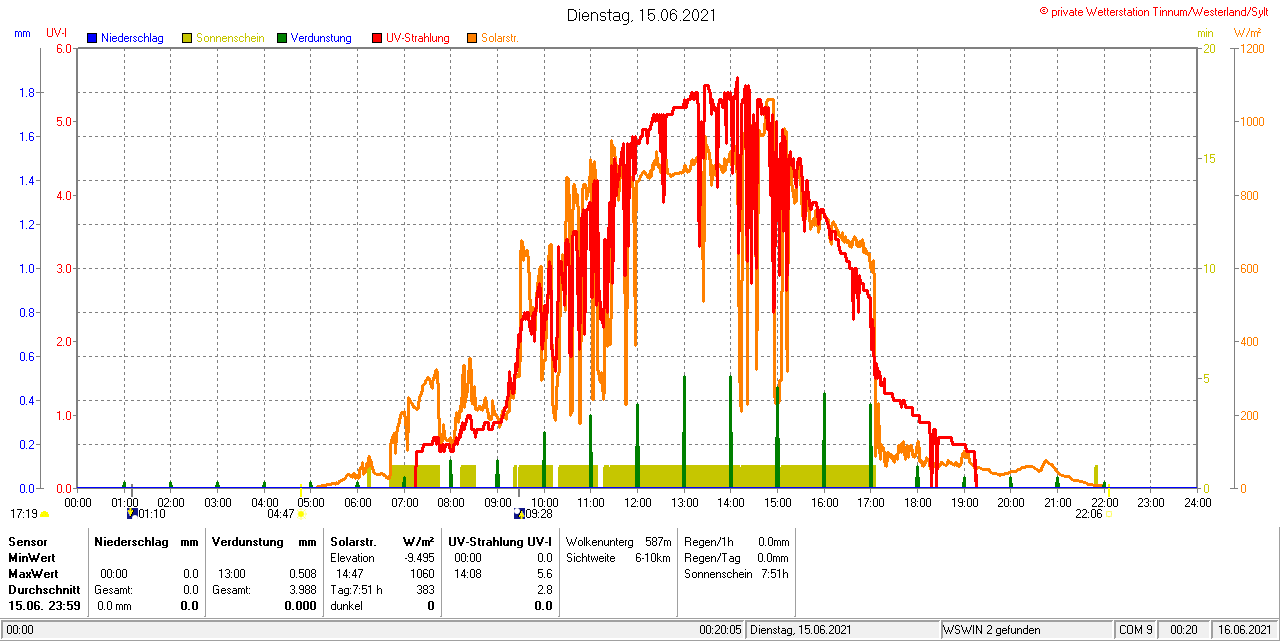Viewport: 1280px width, 641px height.
Task: Click the Solarstr. column header in the table
Action: (352, 541)
